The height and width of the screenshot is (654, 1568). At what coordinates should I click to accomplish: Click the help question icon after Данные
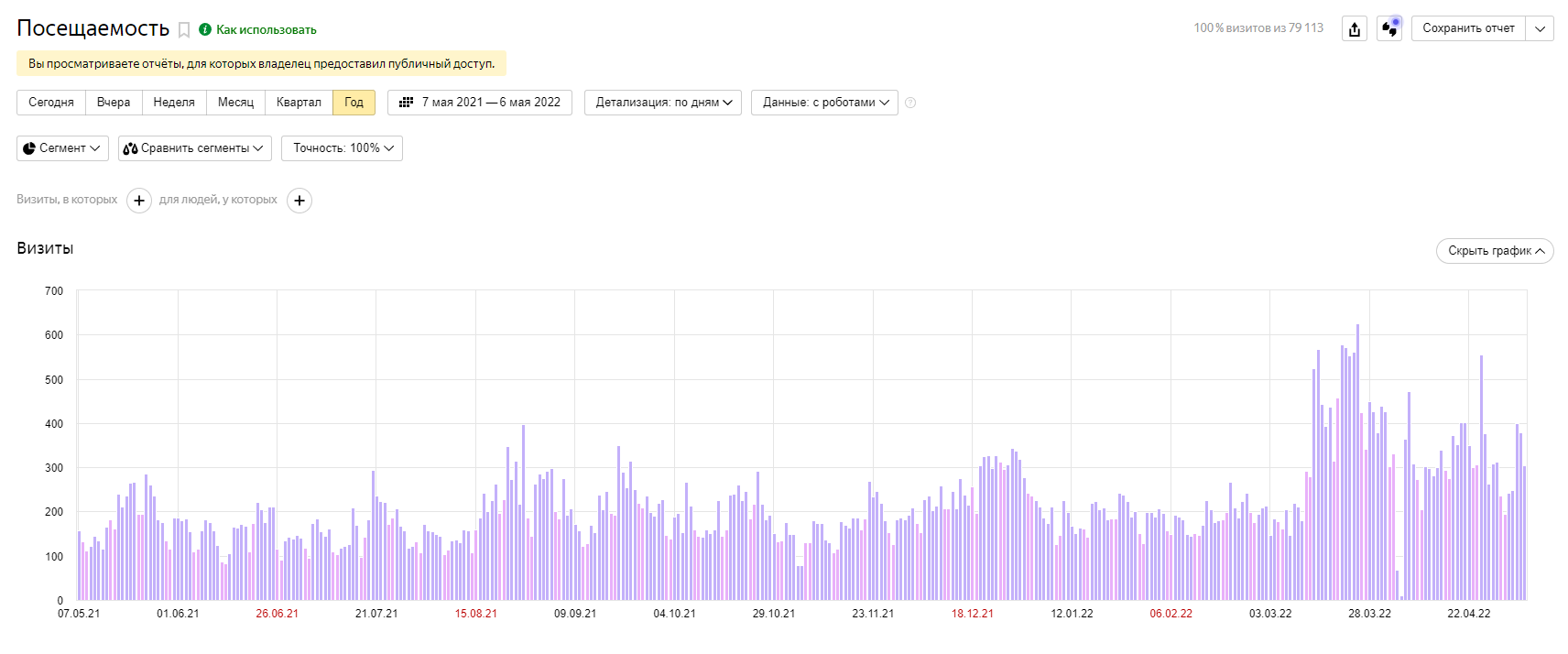click(x=910, y=103)
